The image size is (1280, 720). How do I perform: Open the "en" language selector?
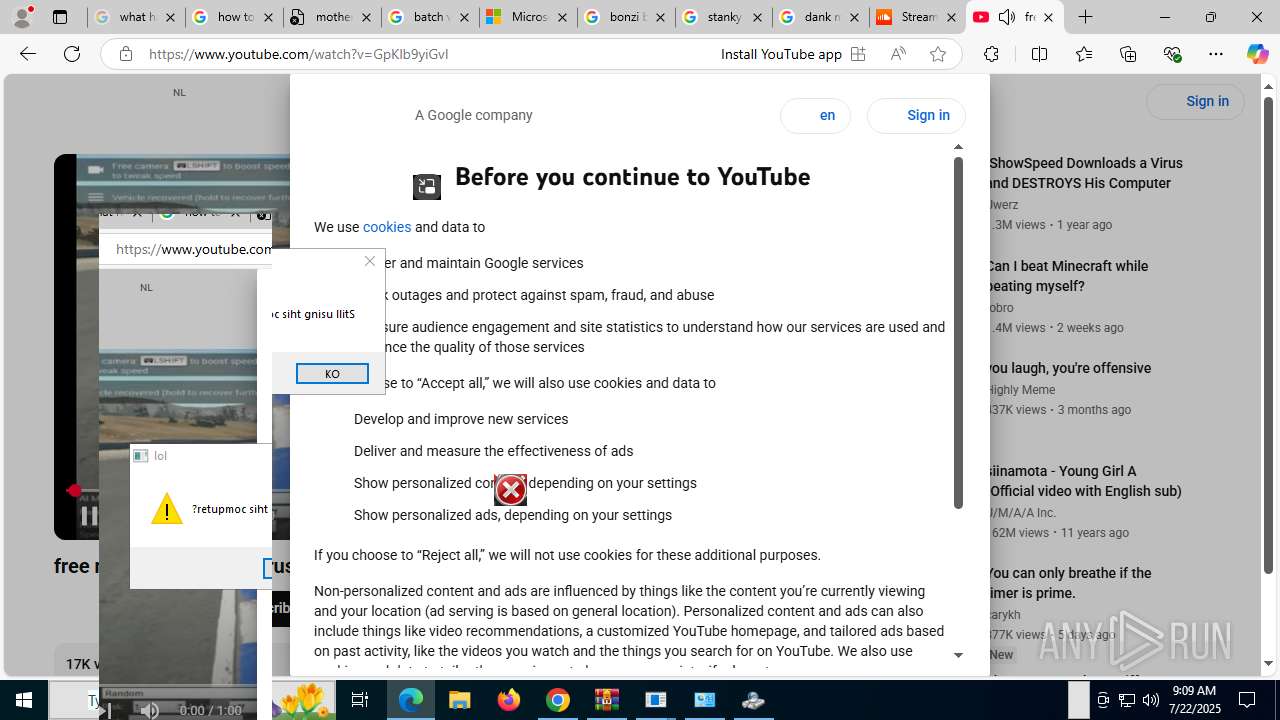pos(815,115)
